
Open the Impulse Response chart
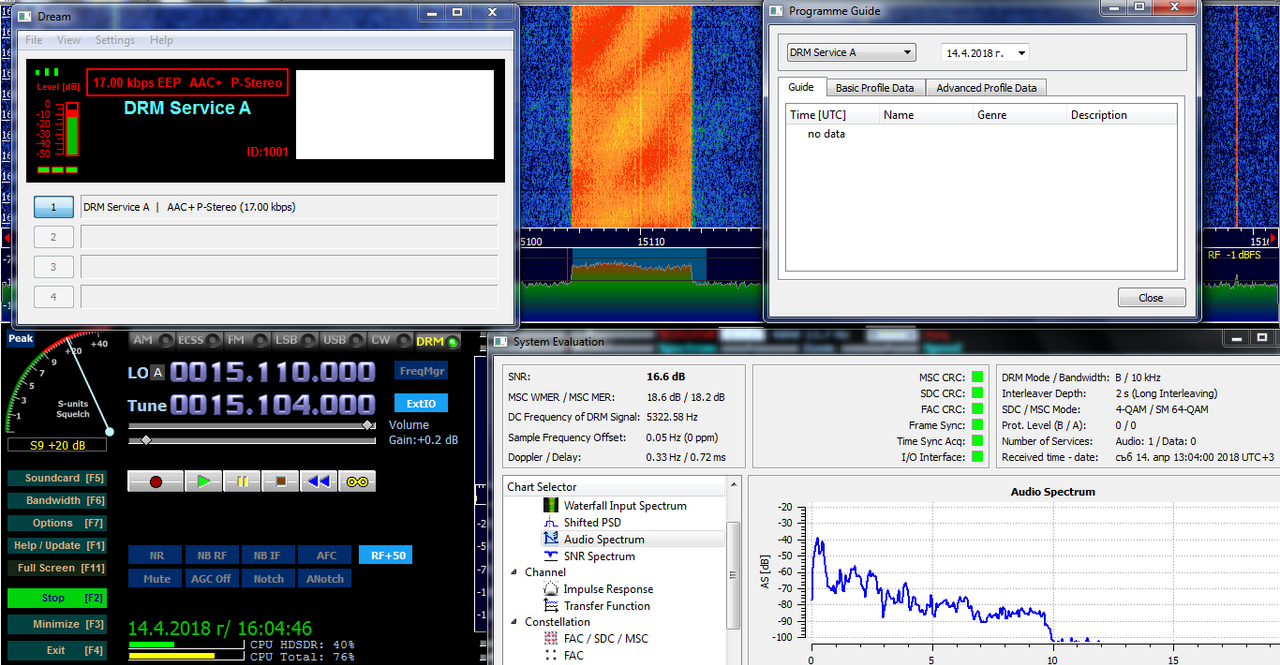[x=608, y=589]
